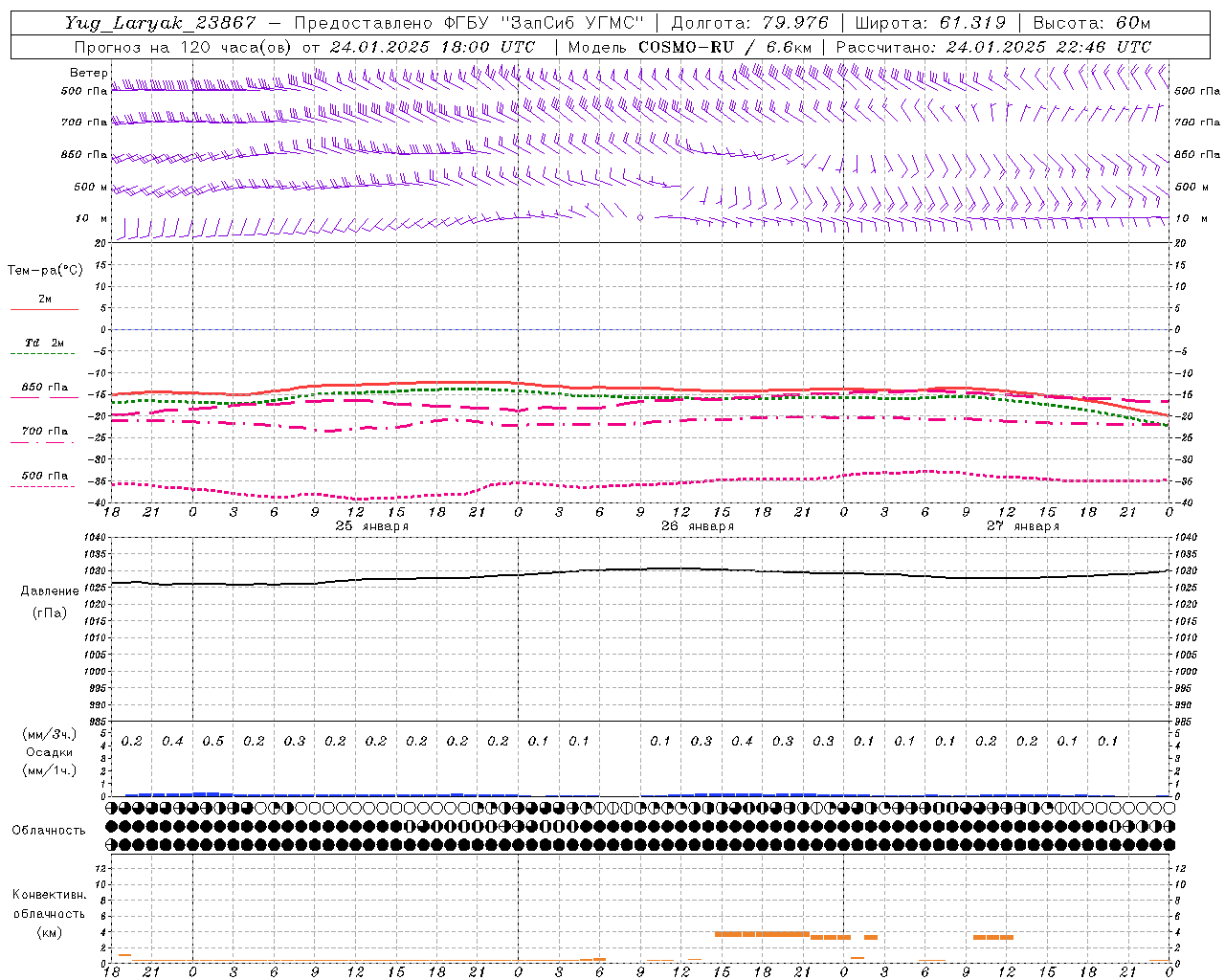This screenshot has height=980, width=1225.
Task: Click the Модель COSMO-RU / 6.6км label
Action: [690, 47]
